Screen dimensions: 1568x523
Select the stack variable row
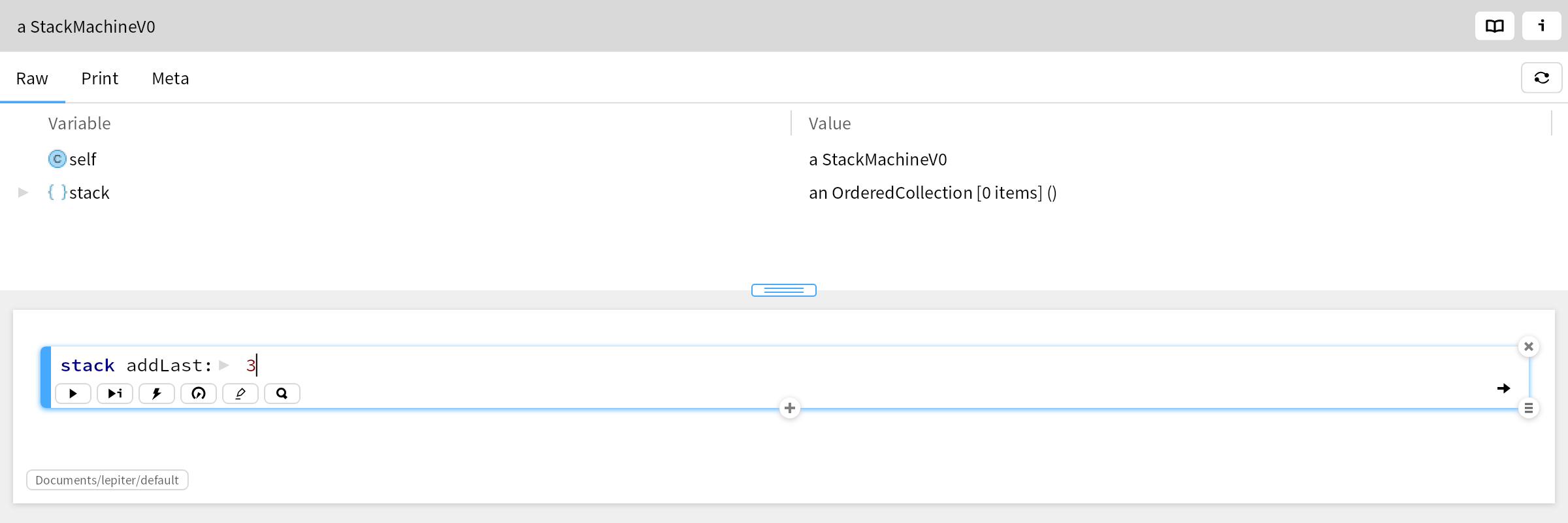pos(784,192)
